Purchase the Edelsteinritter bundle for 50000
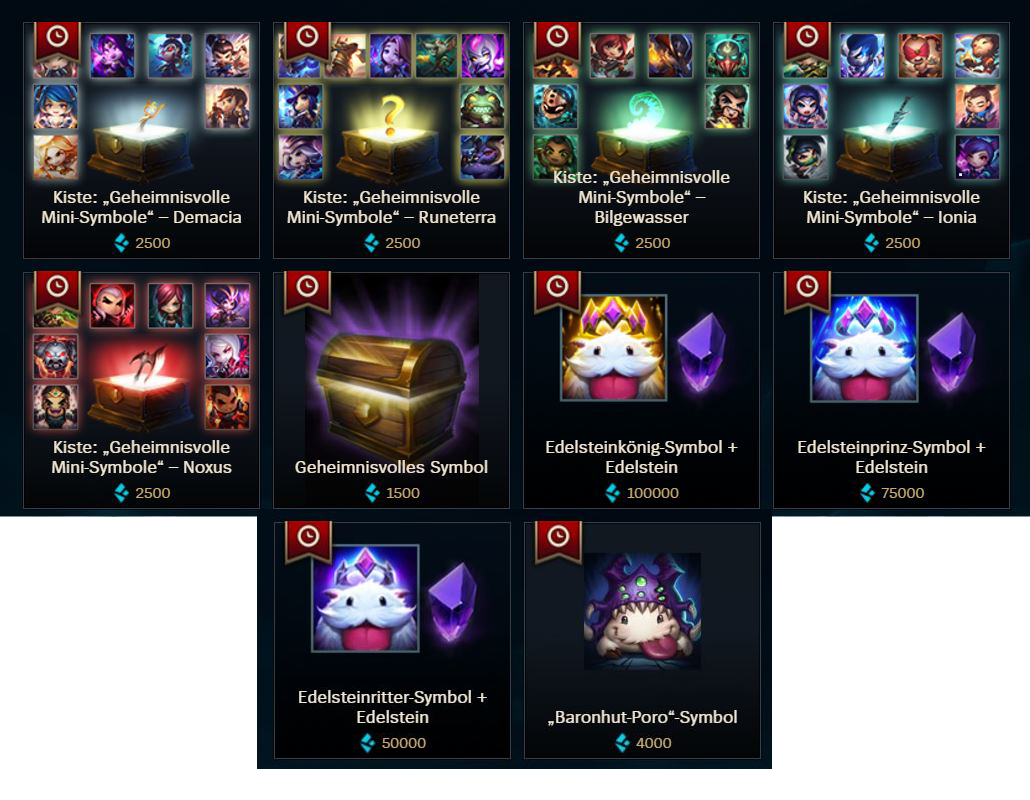The height and width of the screenshot is (800, 1030). click(393, 743)
